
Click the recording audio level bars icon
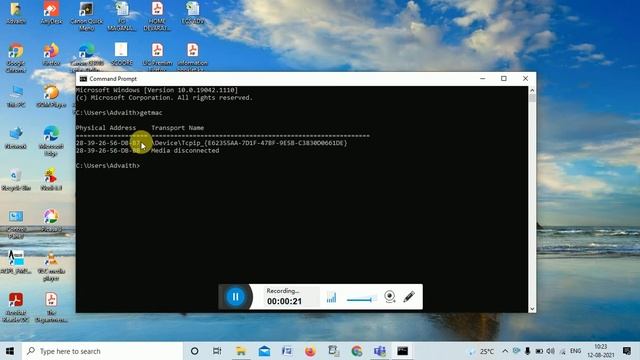331,297
